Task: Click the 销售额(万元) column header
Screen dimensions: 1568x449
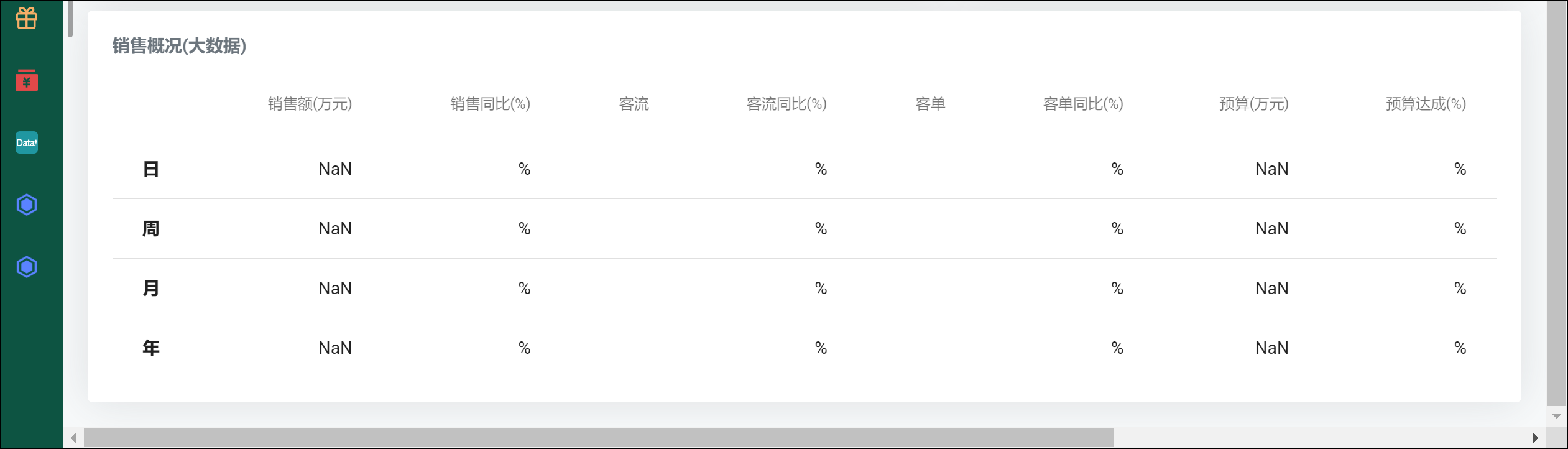Action: coord(310,104)
